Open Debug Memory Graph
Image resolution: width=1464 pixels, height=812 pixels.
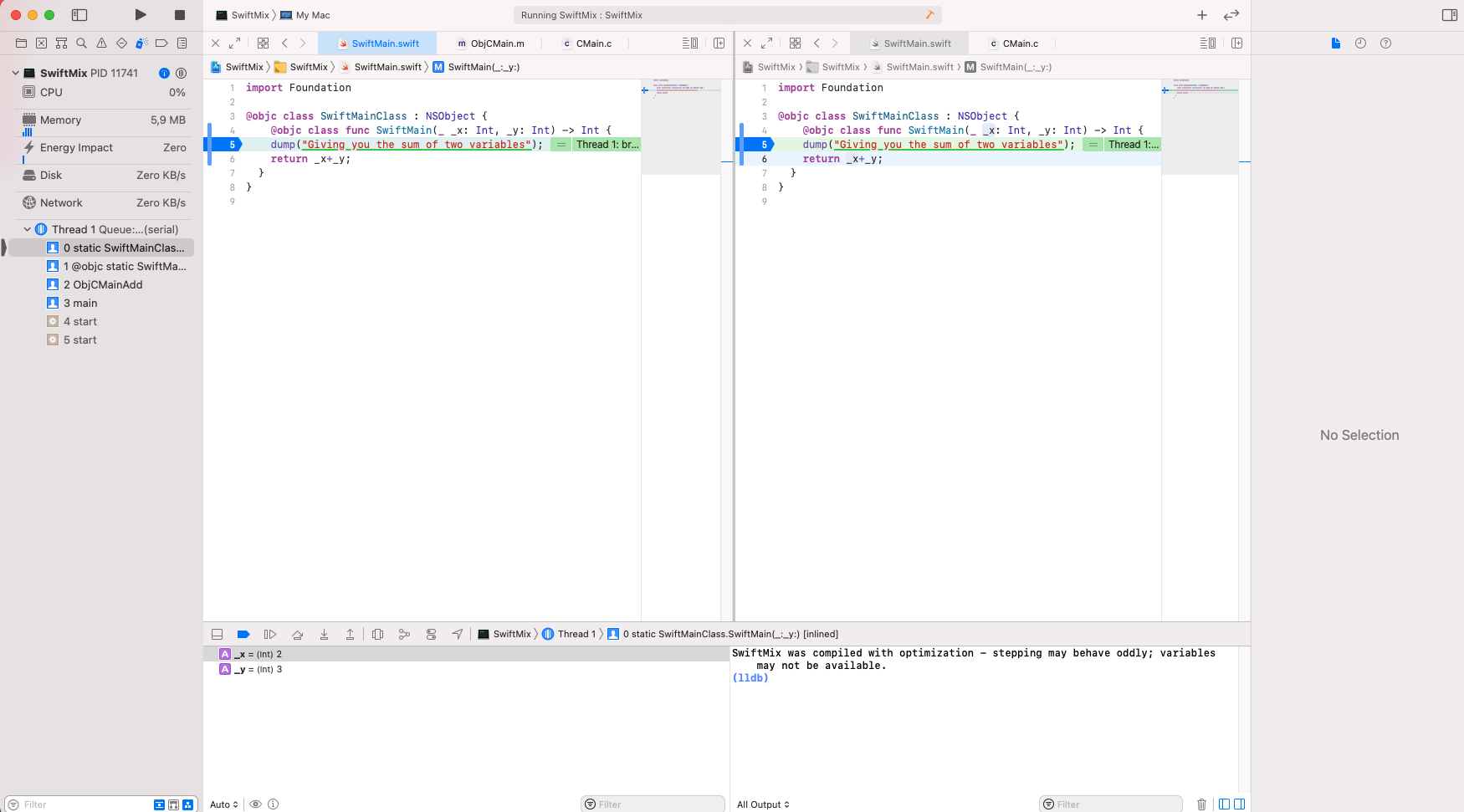coord(404,634)
